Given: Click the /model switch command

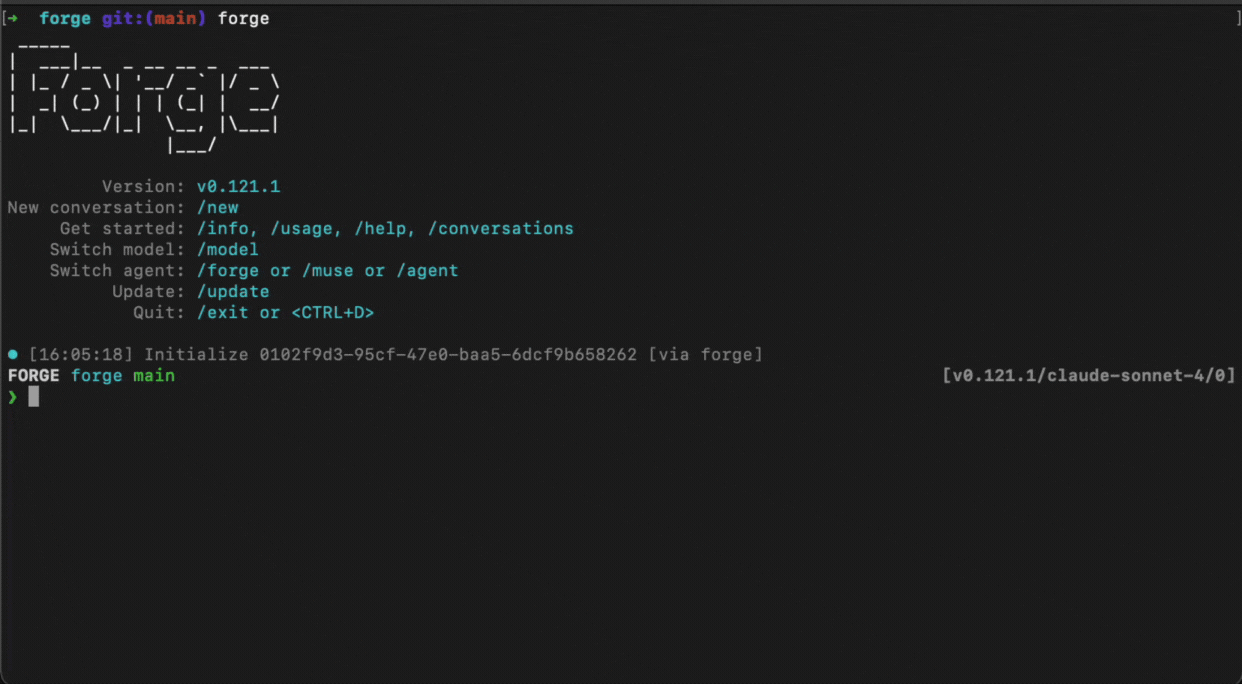Looking at the screenshot, I should pyautogui.click(x=227, y=249).
